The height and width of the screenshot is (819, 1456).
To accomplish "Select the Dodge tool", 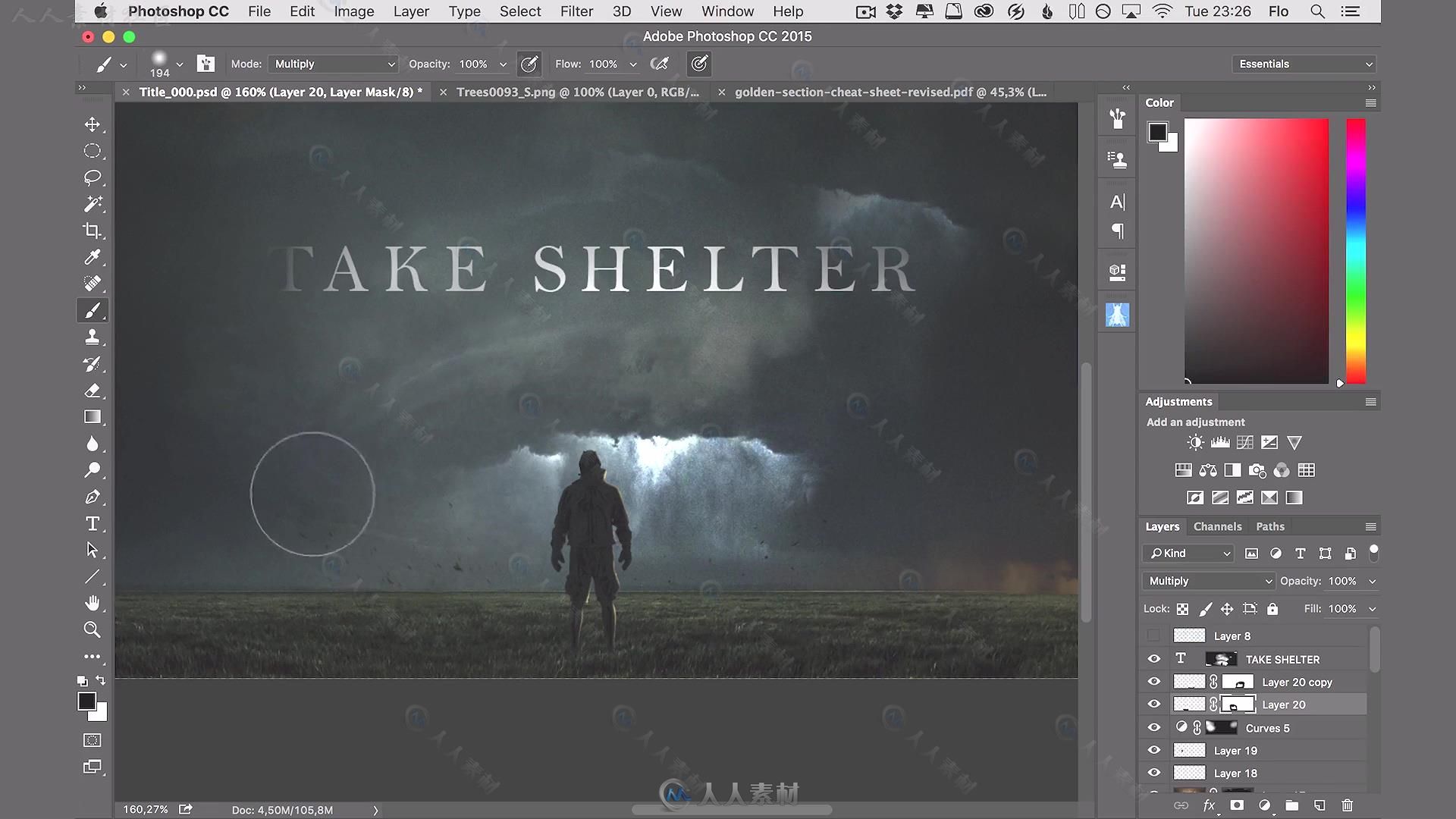I will (93, 470).
